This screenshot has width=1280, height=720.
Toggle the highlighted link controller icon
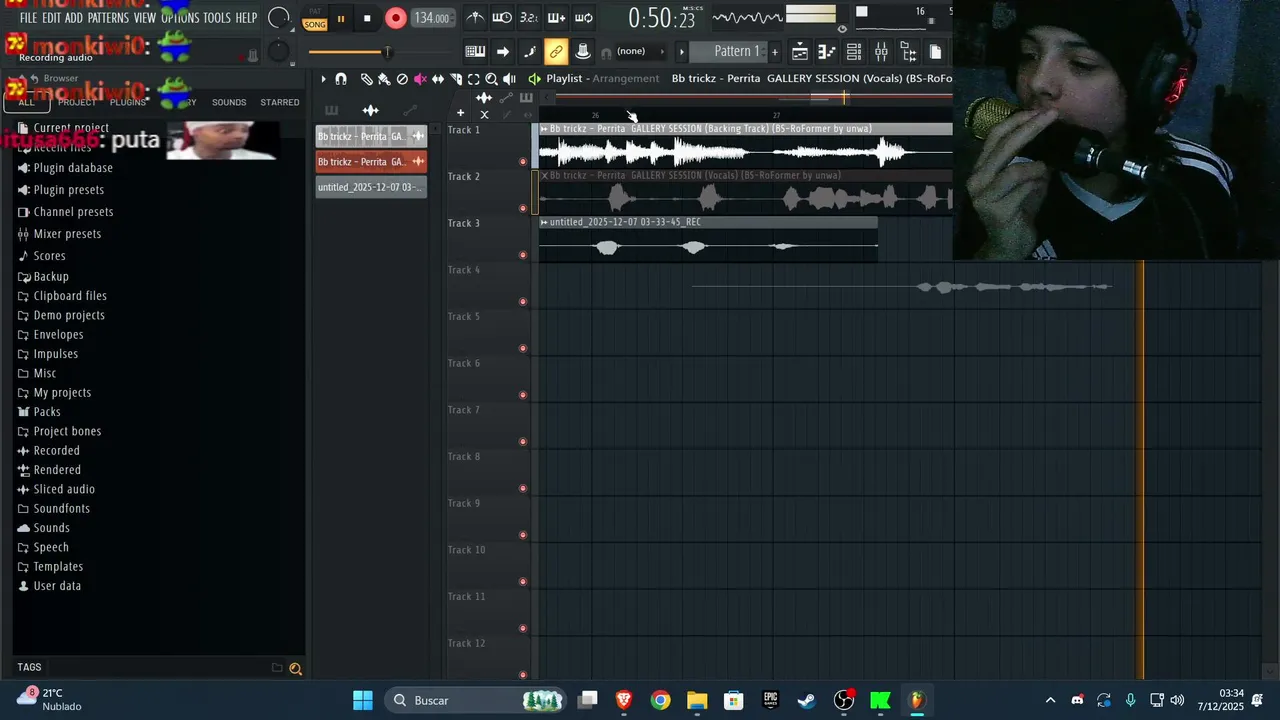556,52
